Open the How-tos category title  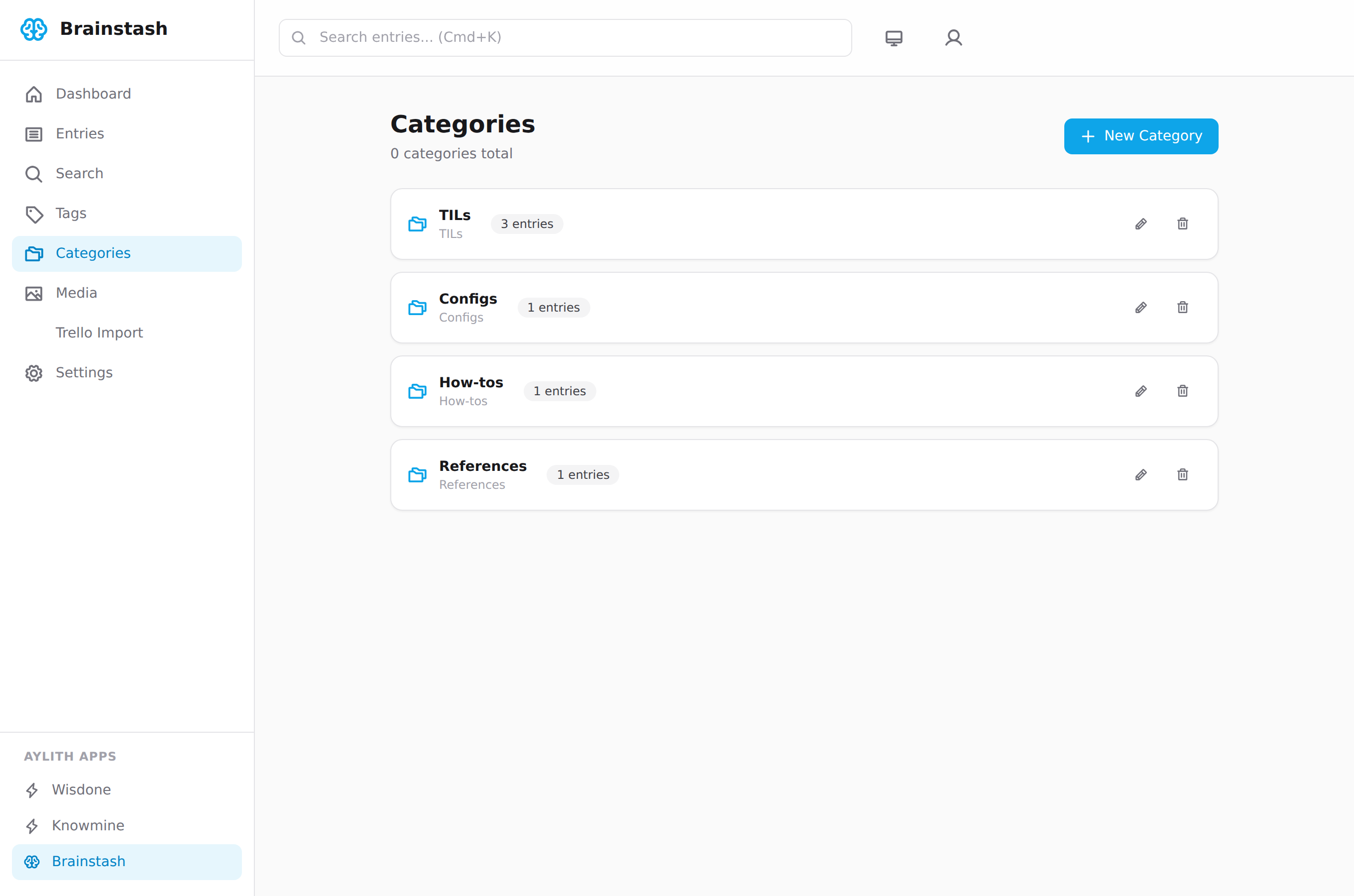[x=471, y=383]
